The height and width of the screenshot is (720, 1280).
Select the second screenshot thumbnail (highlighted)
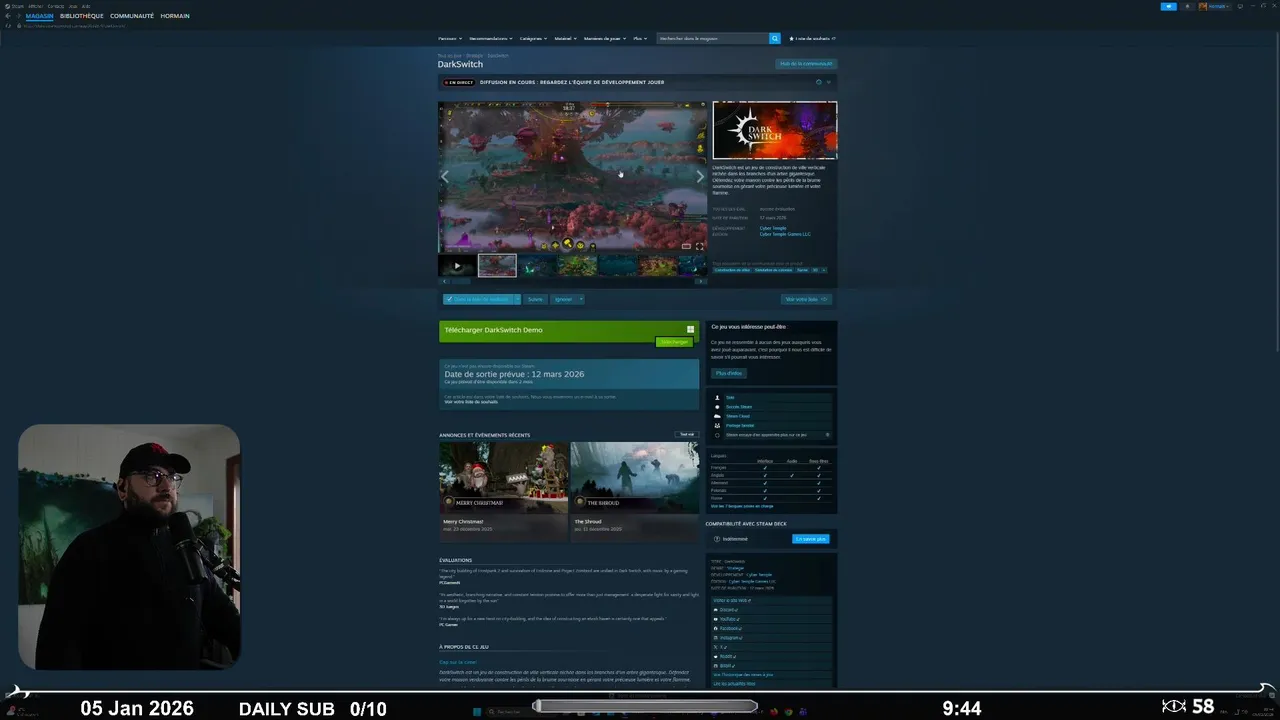click(497, 265)
